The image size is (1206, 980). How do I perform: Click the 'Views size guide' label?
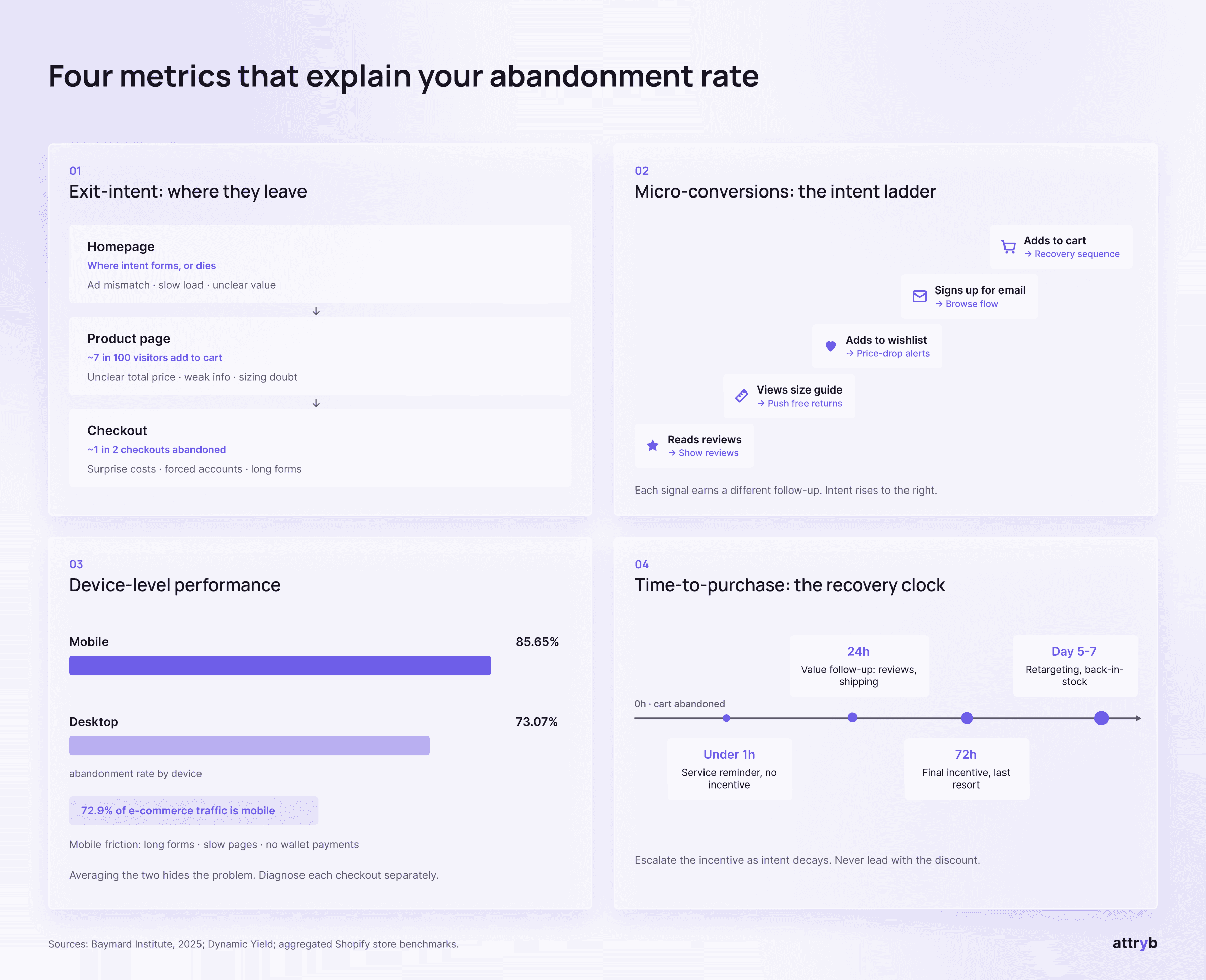coord(799,390)
